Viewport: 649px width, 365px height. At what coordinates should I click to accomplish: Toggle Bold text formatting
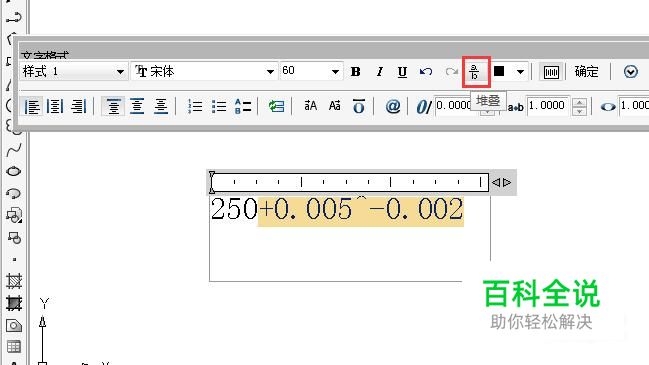coord(355,72)
